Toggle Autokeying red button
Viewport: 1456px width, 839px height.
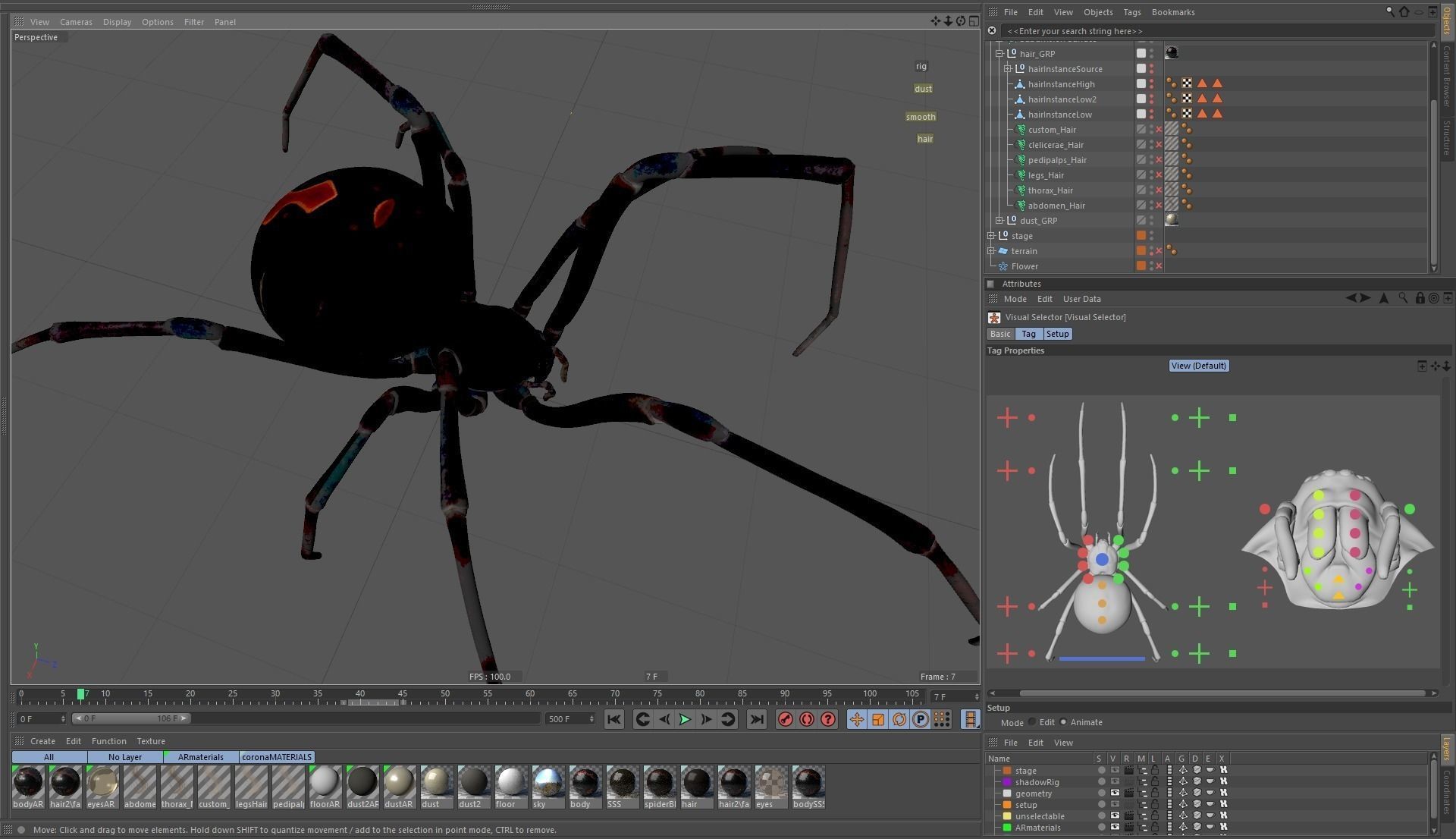[807, 719]
